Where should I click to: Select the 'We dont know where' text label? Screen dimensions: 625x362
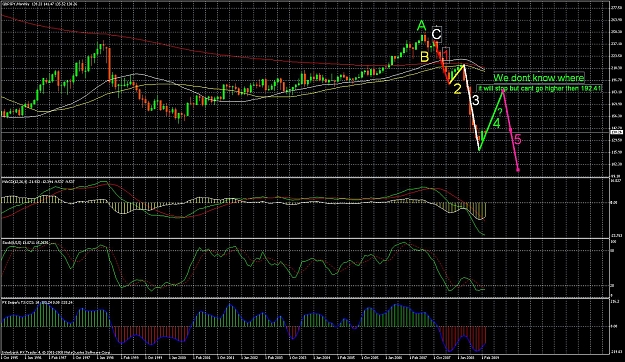tap(539, 77)
